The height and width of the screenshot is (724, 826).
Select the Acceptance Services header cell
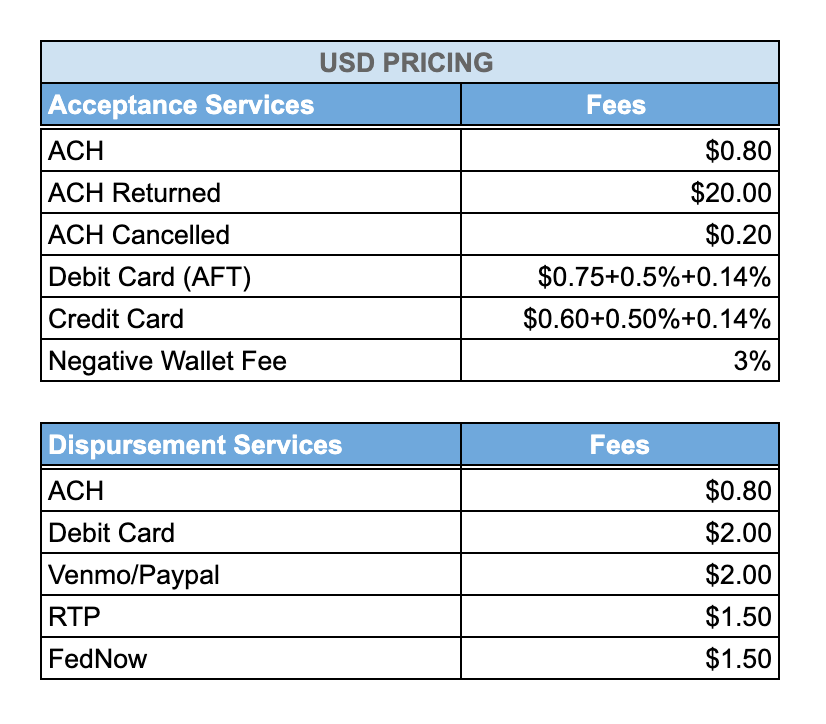pyautogui.click(x=251, y=104)
